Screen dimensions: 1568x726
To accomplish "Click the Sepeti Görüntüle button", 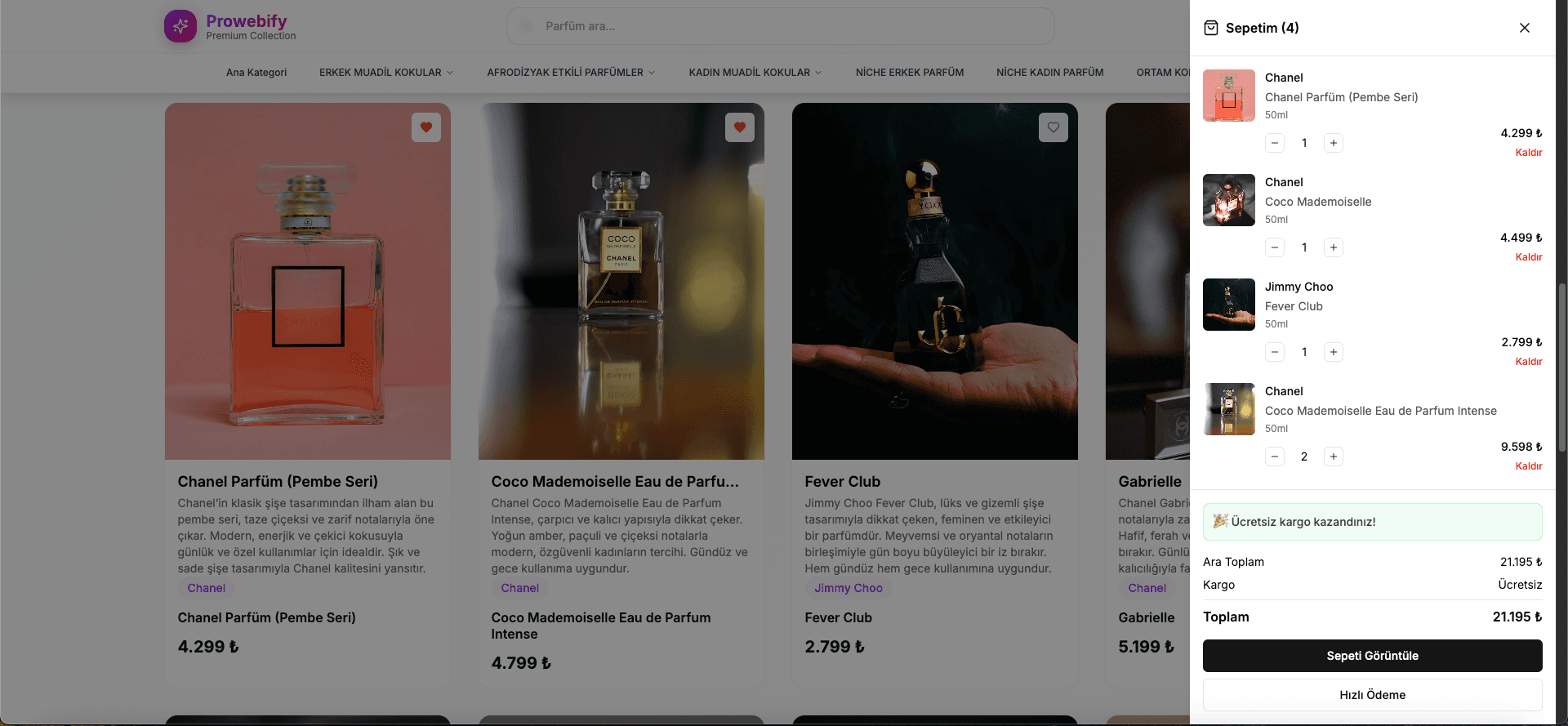I will [1372, 656].
